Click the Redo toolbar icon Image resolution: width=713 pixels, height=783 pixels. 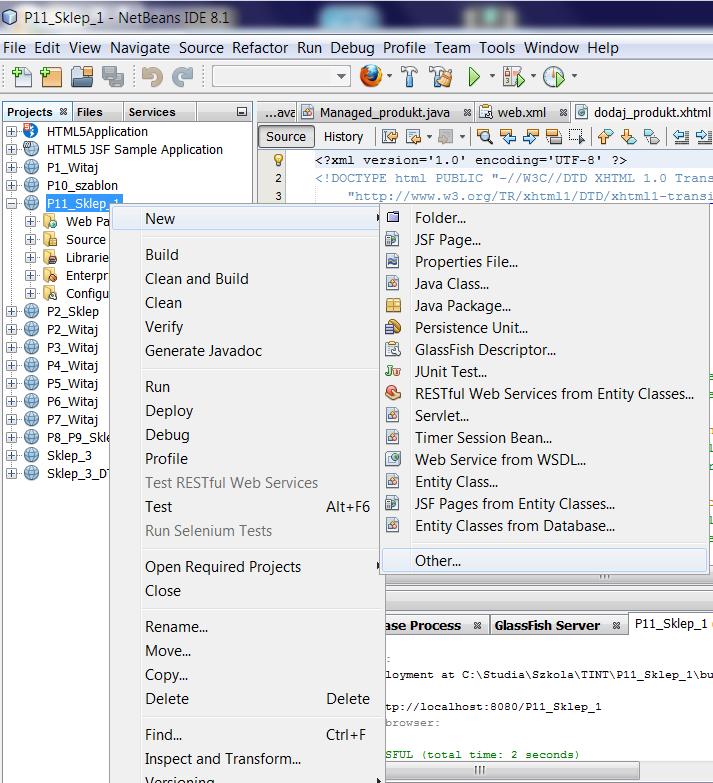coord(182,76)
